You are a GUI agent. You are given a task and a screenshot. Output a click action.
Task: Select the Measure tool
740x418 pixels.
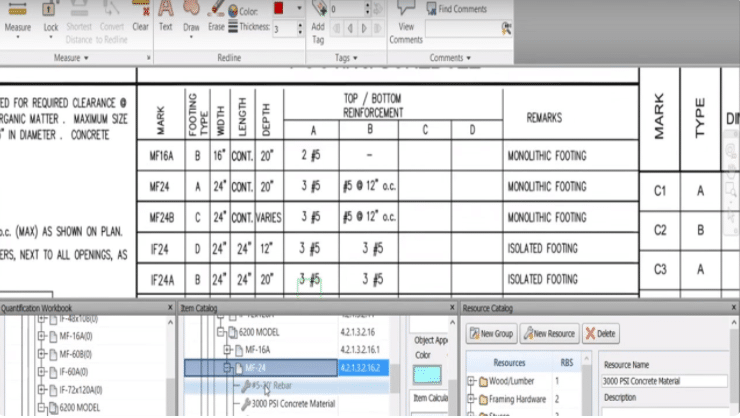pyautogui.click(x=18, y=18)
